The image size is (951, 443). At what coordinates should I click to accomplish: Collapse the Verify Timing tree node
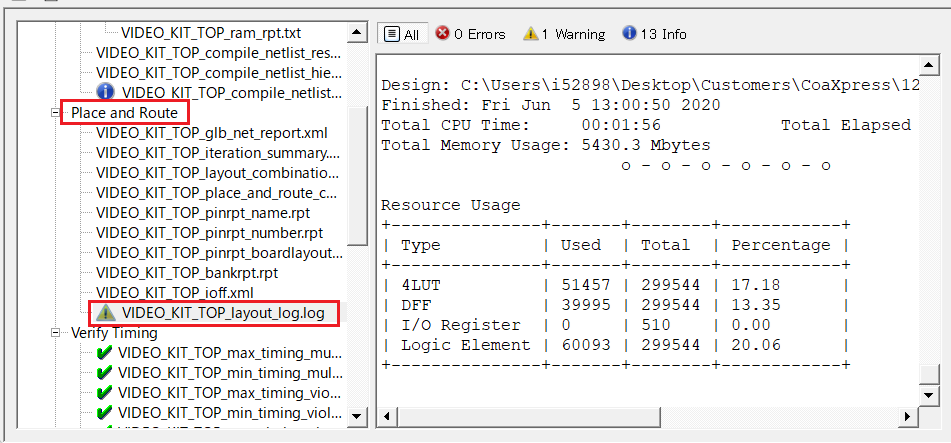point(56,333)
